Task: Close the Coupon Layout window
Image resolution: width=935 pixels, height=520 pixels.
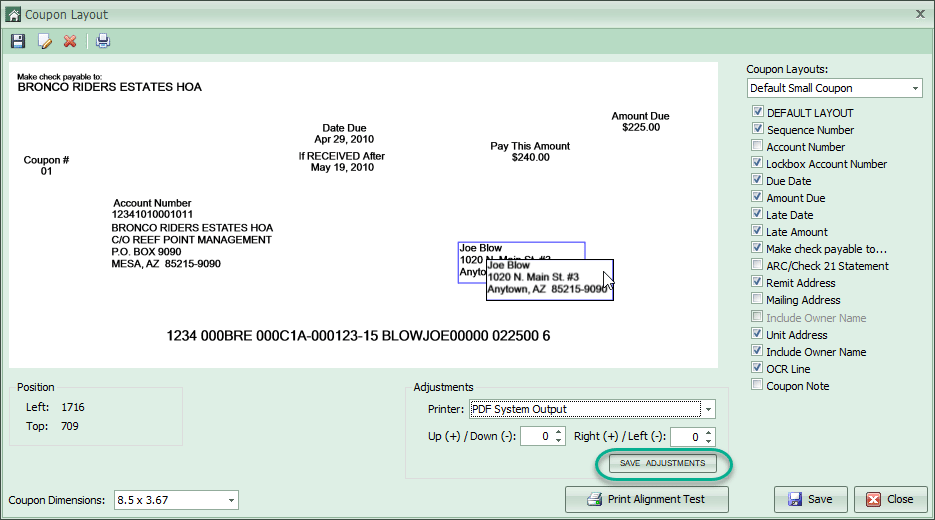Action: tap(920, 14)
